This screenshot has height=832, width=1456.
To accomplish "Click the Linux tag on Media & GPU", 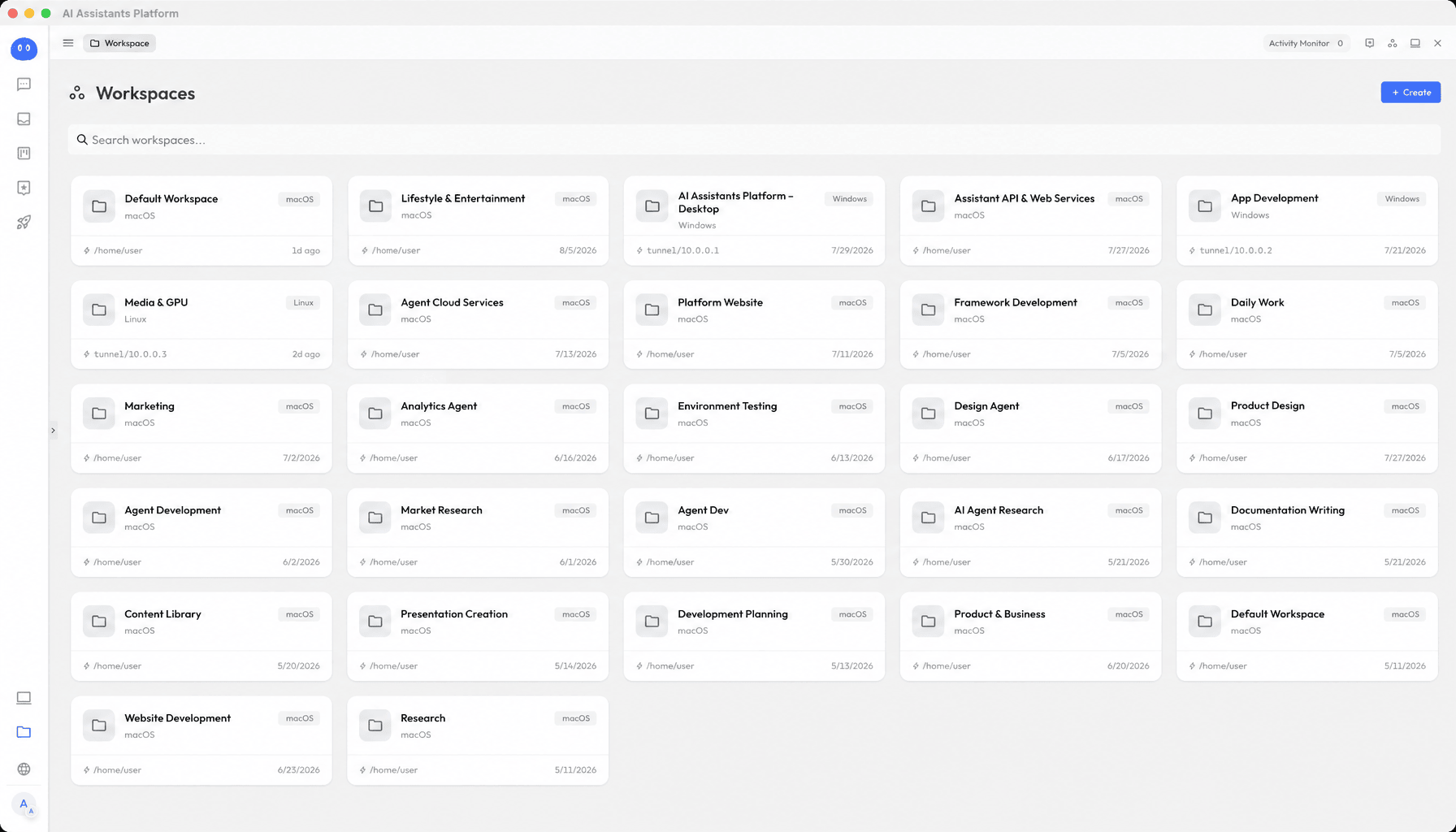I will tap(303, 303).
